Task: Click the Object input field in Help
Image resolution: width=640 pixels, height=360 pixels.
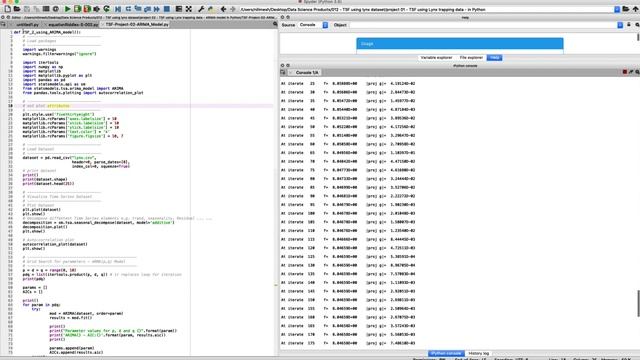Action: pyautogui.click(x=482, y=25)
